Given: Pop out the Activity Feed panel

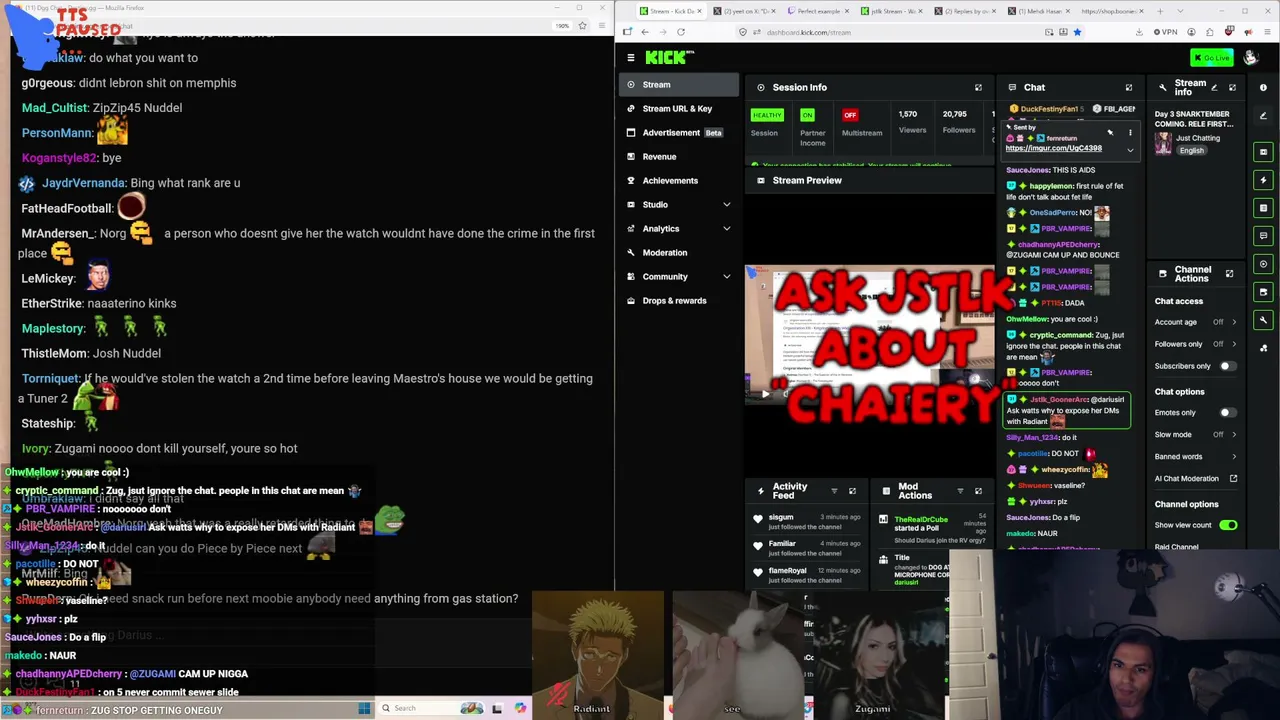Looking at the screenshot, I should pos(852,491).
